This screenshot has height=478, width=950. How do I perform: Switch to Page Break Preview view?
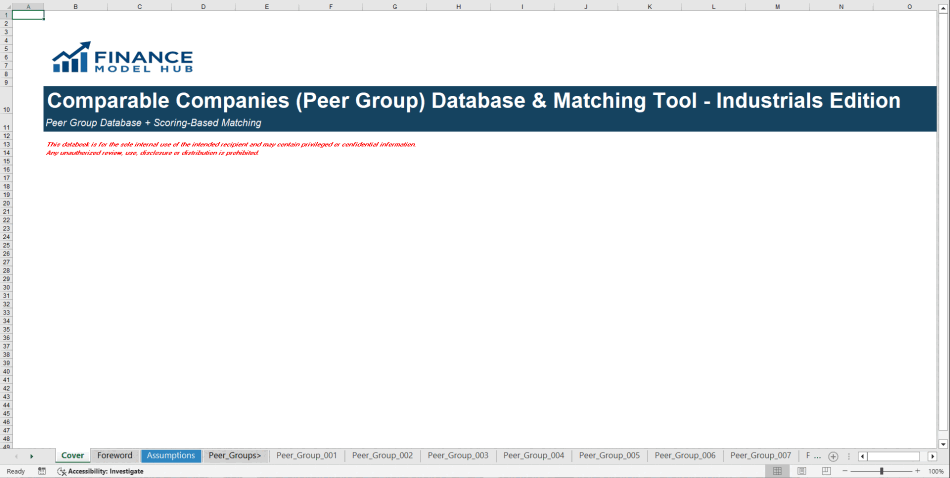coord(825,471)
